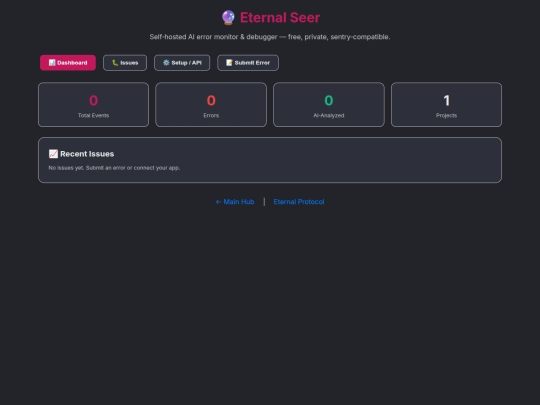This screenshot has height=405, width=540.
Task: Switch to the Issues tab
Action: [x=125, y=63]
